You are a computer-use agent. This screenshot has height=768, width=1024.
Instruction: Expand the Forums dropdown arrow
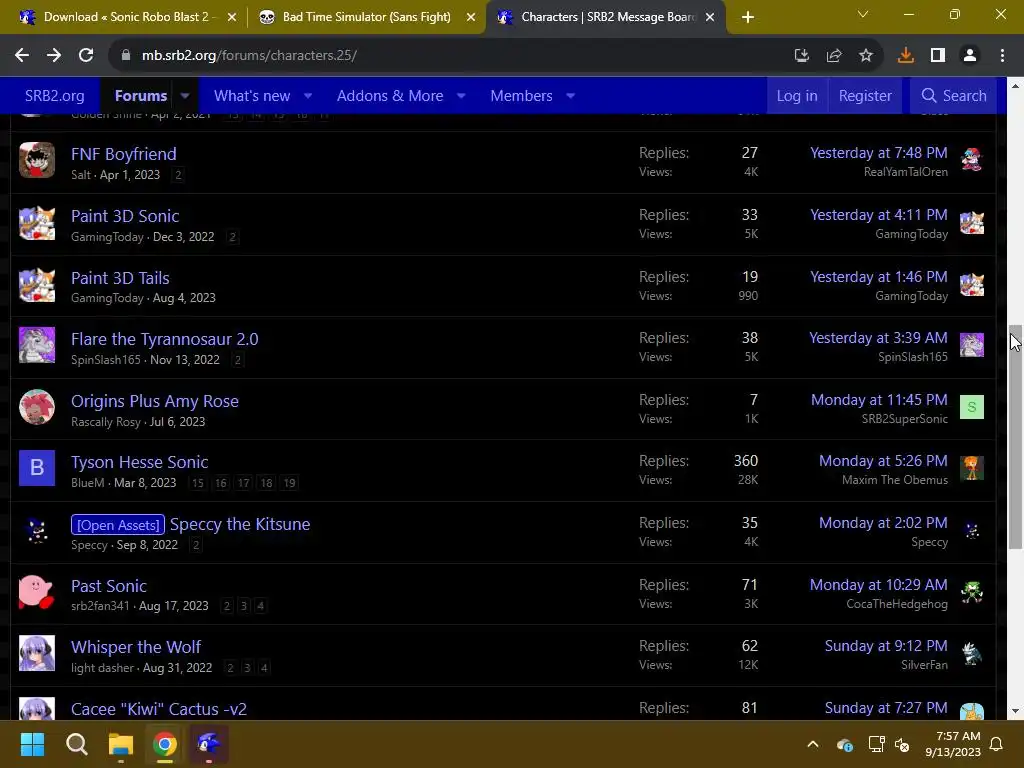(x=185, y=96)
